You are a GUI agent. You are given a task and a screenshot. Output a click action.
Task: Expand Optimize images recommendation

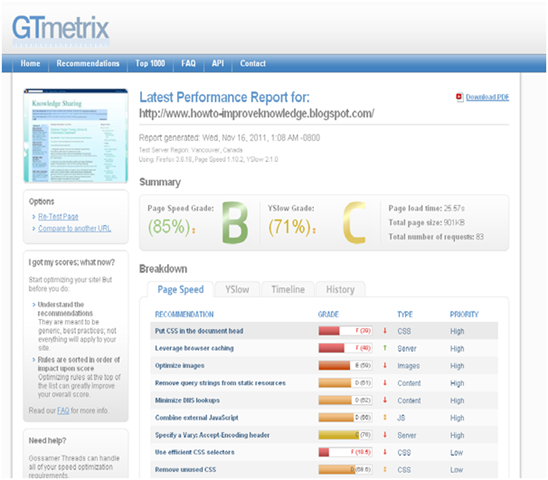click(x=180, y=366)
